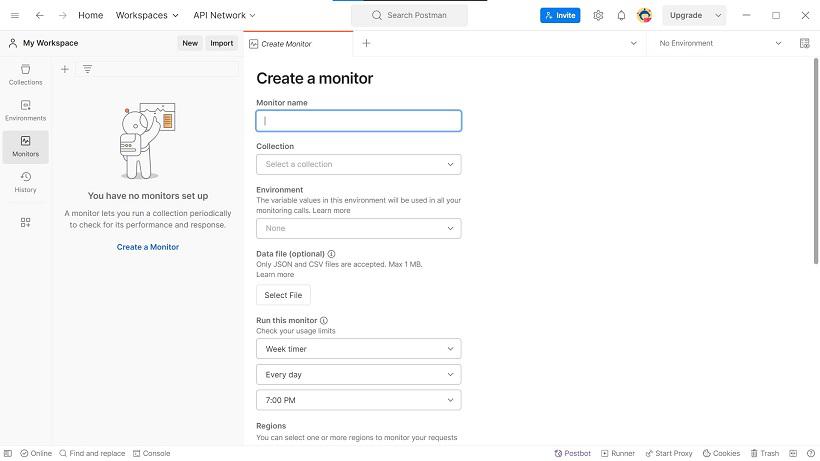Open the Week timer dropdown

pos(359,349)
